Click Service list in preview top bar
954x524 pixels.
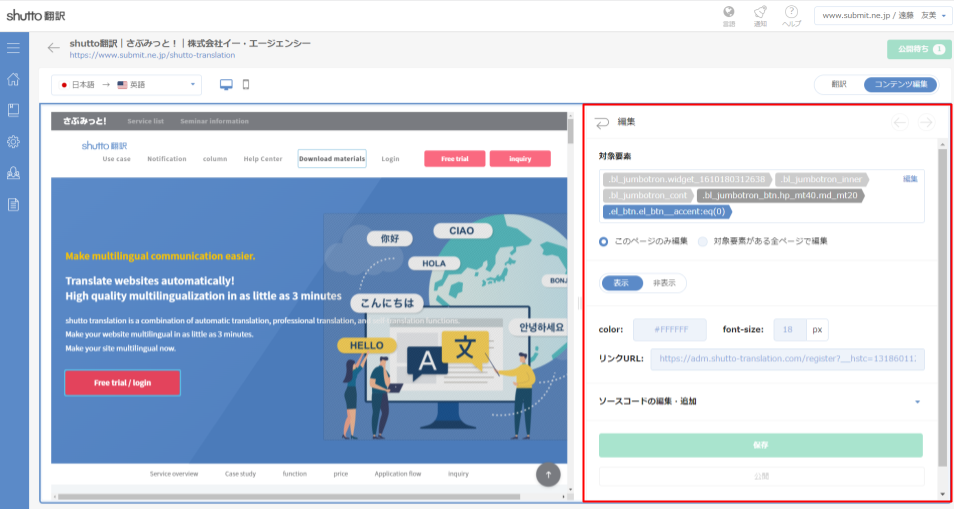pyautogui.click(x=145, y=121)
